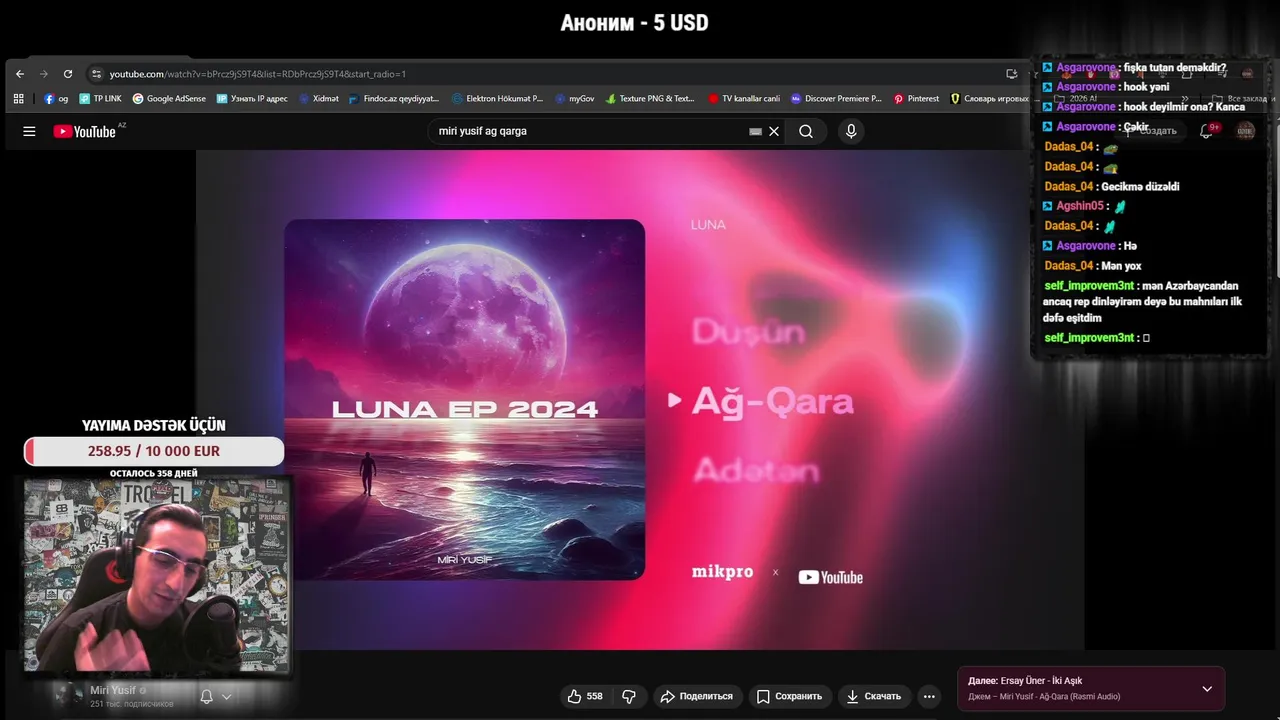
Task: Click the search magnifier button
Action: 806,131
